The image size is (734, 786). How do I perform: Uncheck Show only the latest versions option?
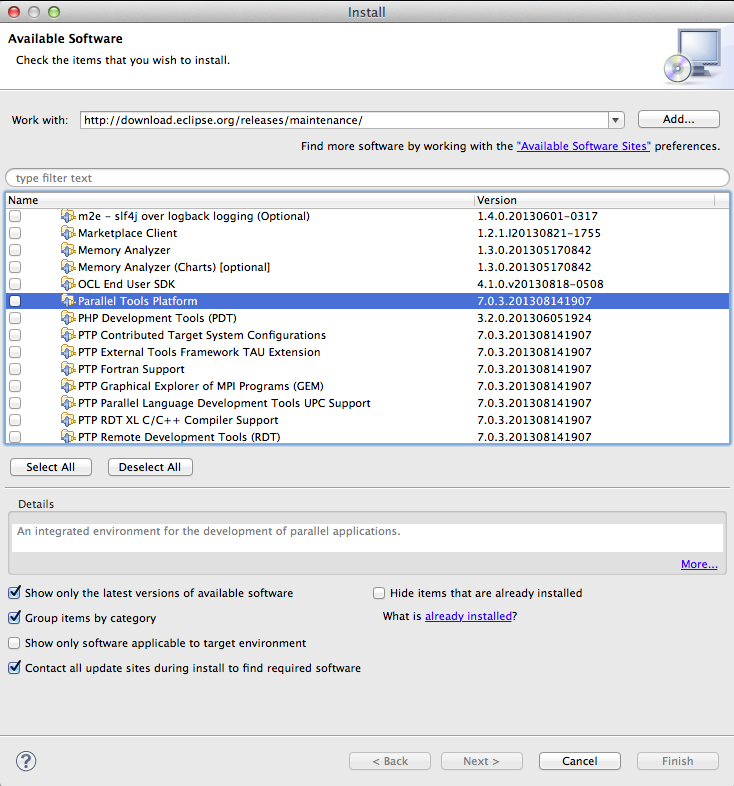15,593
